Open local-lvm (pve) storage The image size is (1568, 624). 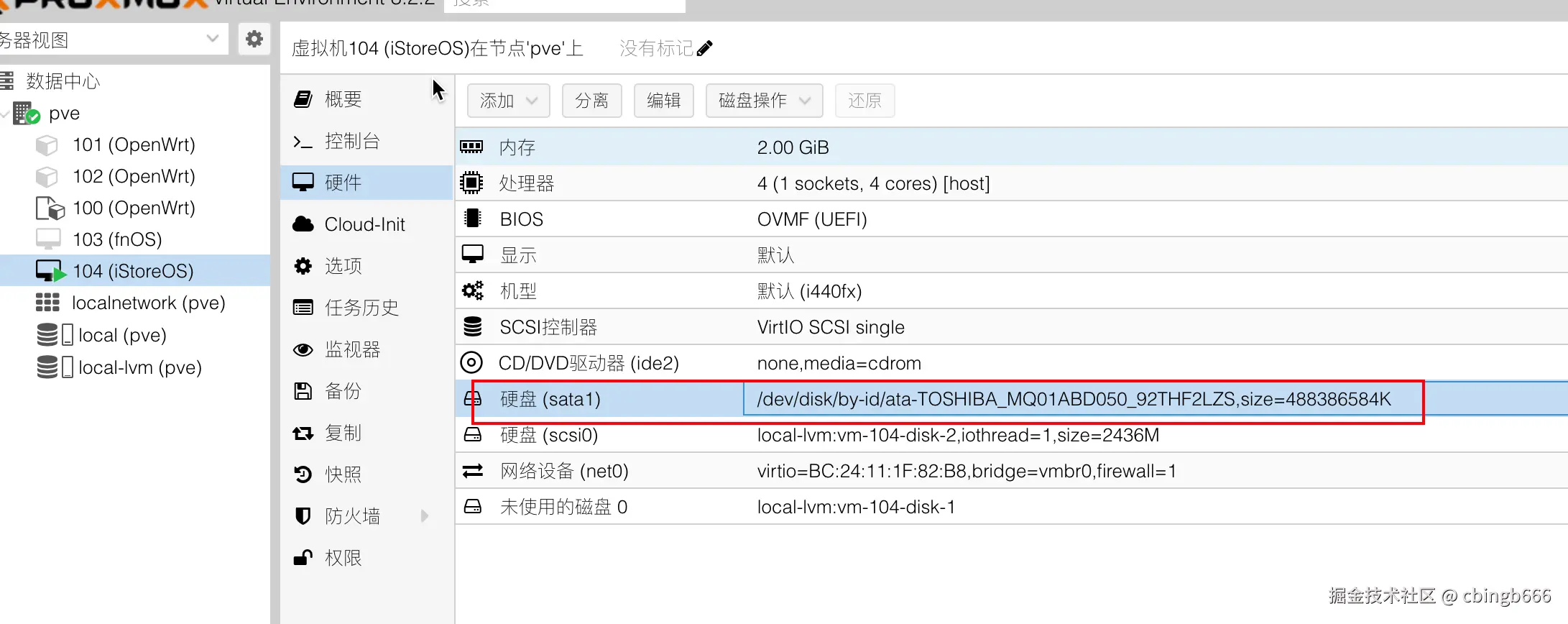click(140, 367)
